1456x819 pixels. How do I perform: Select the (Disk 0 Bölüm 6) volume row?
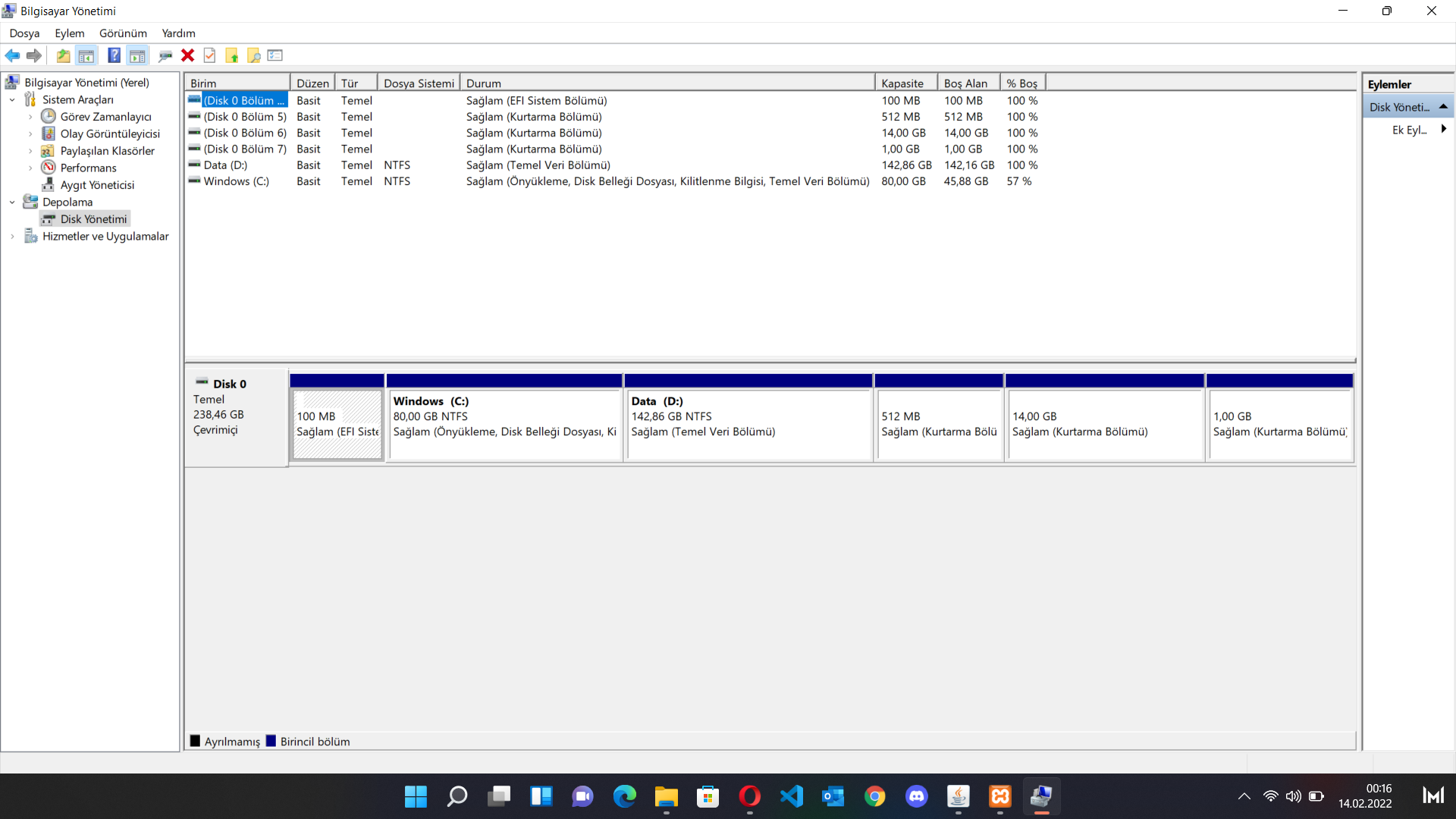(614, 133)
